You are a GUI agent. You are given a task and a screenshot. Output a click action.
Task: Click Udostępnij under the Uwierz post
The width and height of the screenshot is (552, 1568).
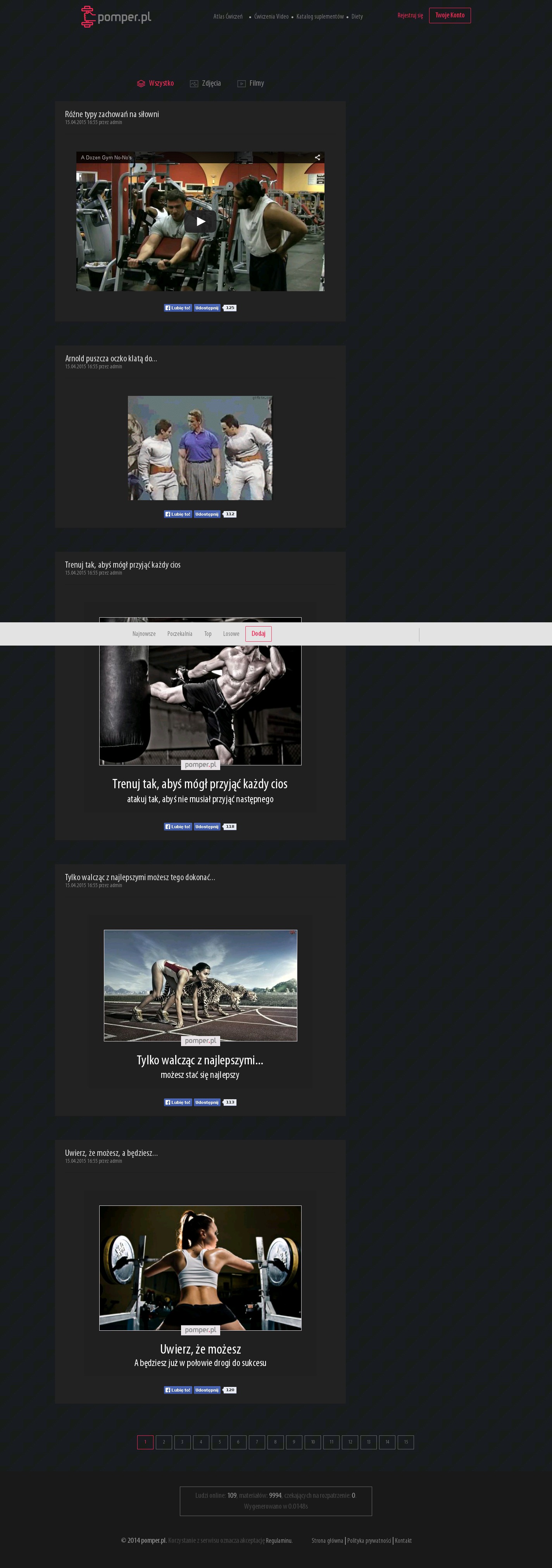tap(207, 1390)
